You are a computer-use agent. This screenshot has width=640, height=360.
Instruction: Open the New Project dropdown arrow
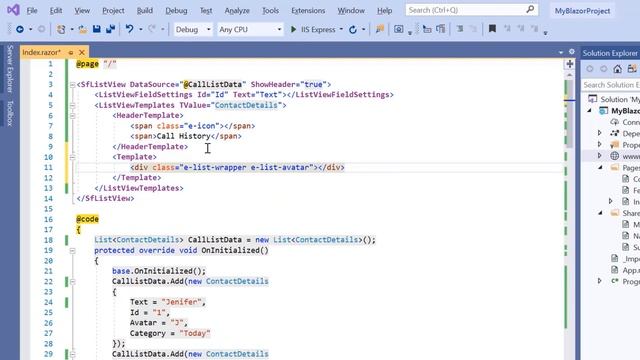tap(72, 29)
